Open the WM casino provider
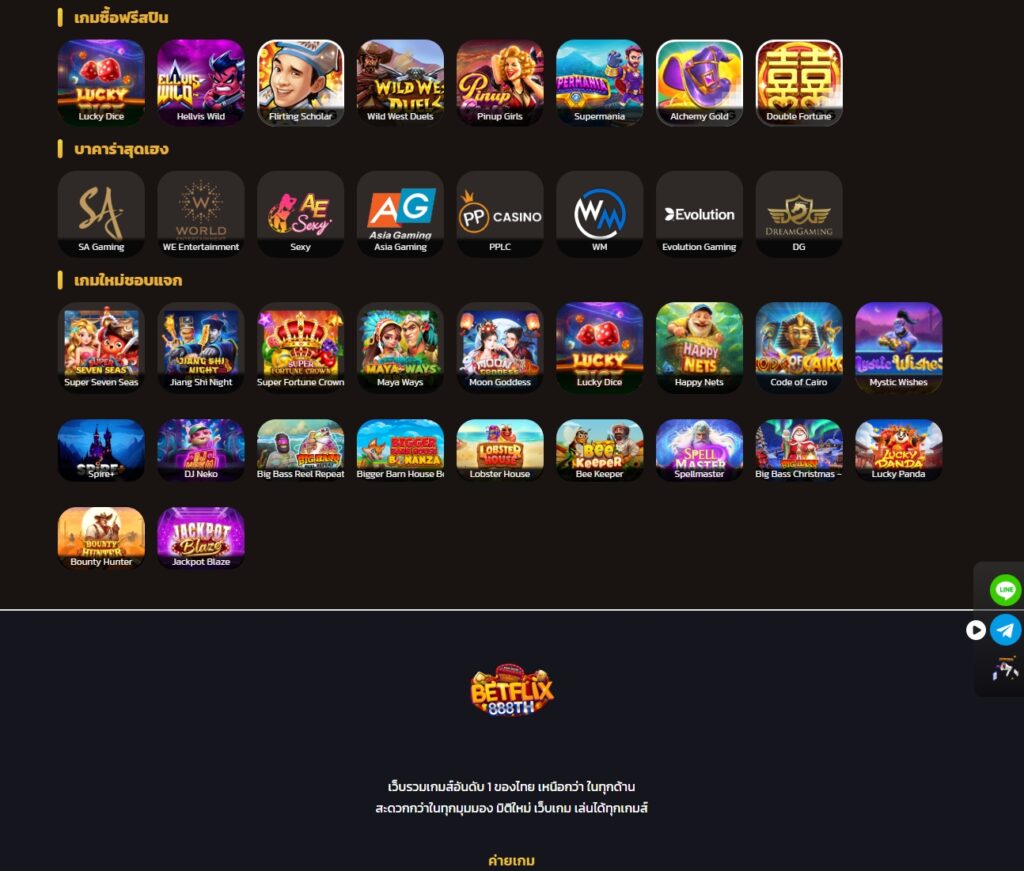This screenshot has width=1024, height=871. point(600,214)
